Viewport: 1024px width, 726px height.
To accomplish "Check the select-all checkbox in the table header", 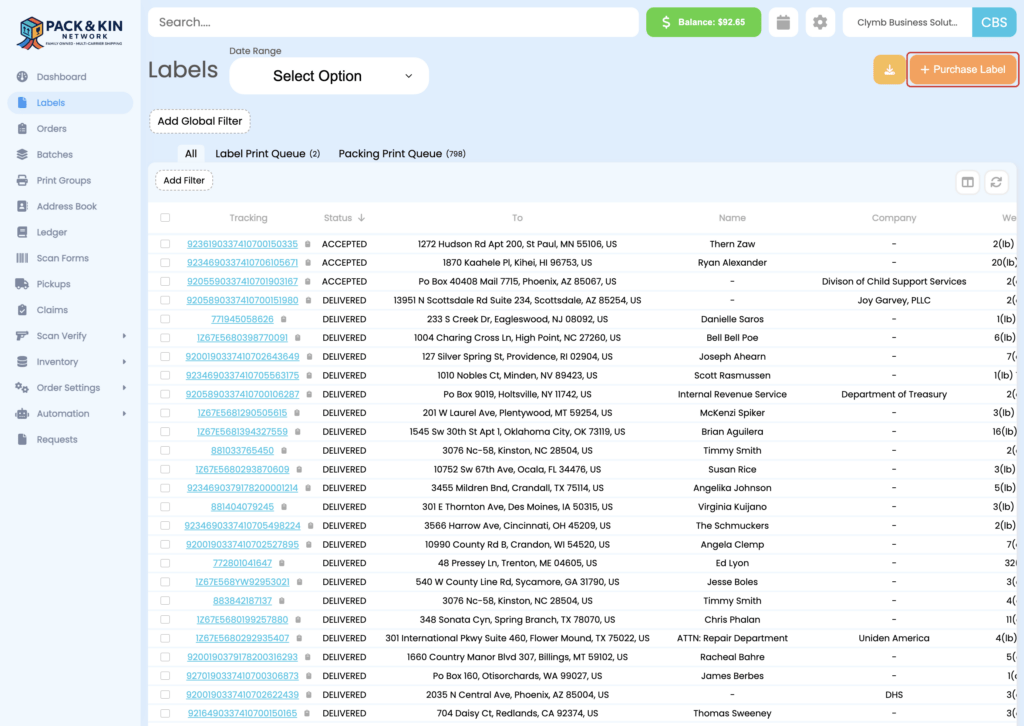I will (165, 217).
